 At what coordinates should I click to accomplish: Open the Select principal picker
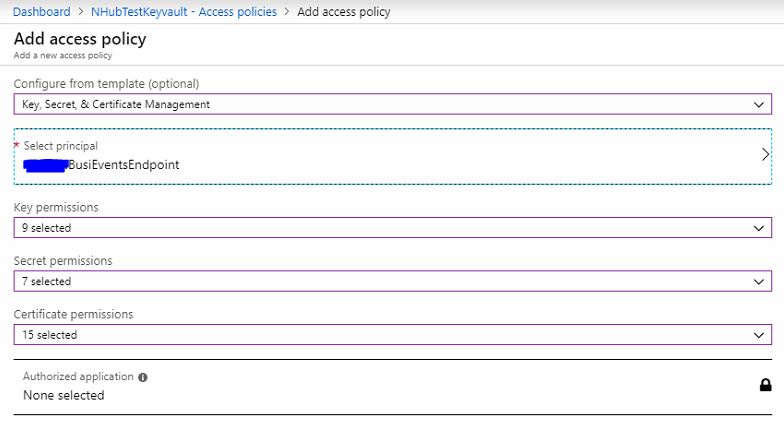[392, 156]
